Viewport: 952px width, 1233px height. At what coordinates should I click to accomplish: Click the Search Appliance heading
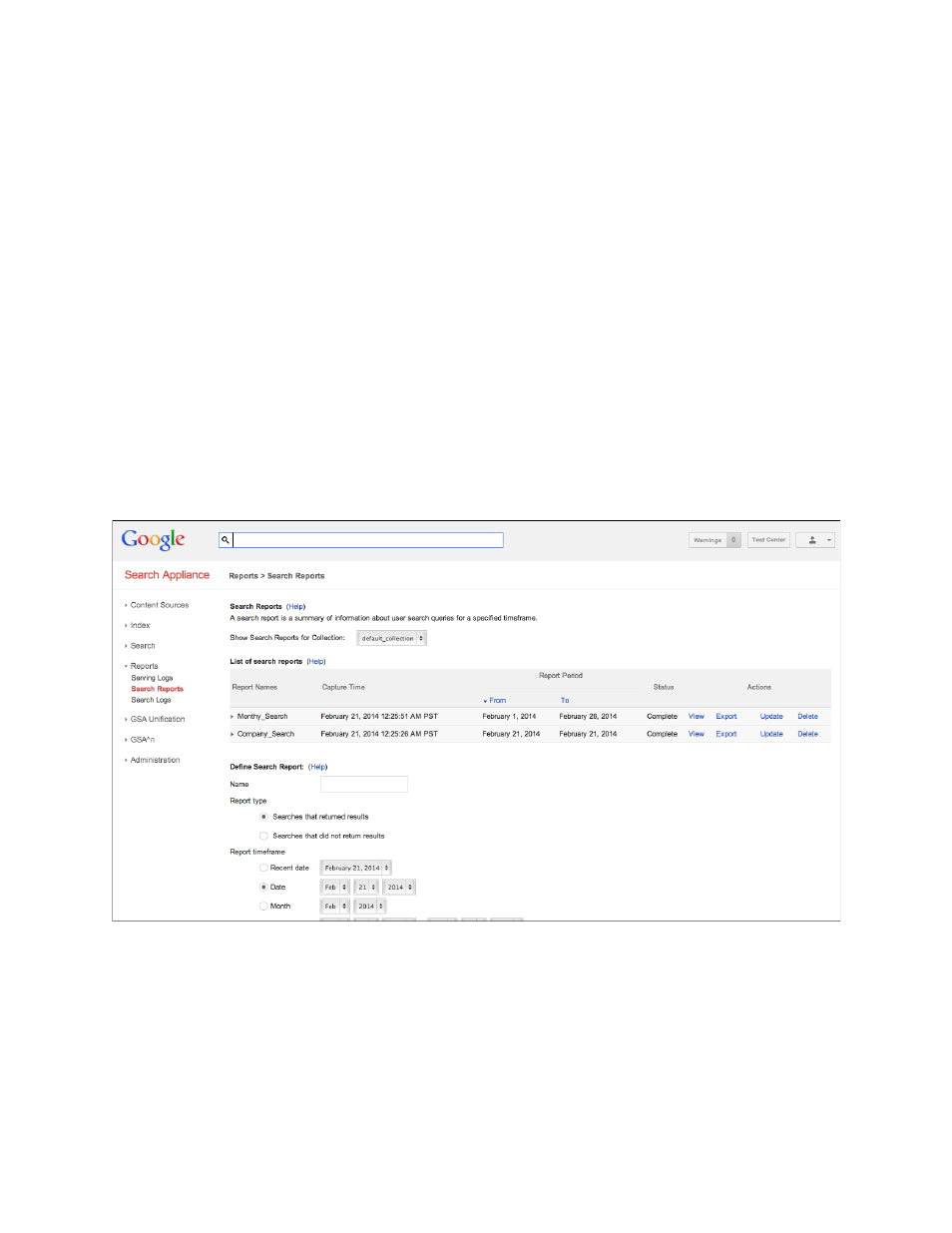pos(167,575)
